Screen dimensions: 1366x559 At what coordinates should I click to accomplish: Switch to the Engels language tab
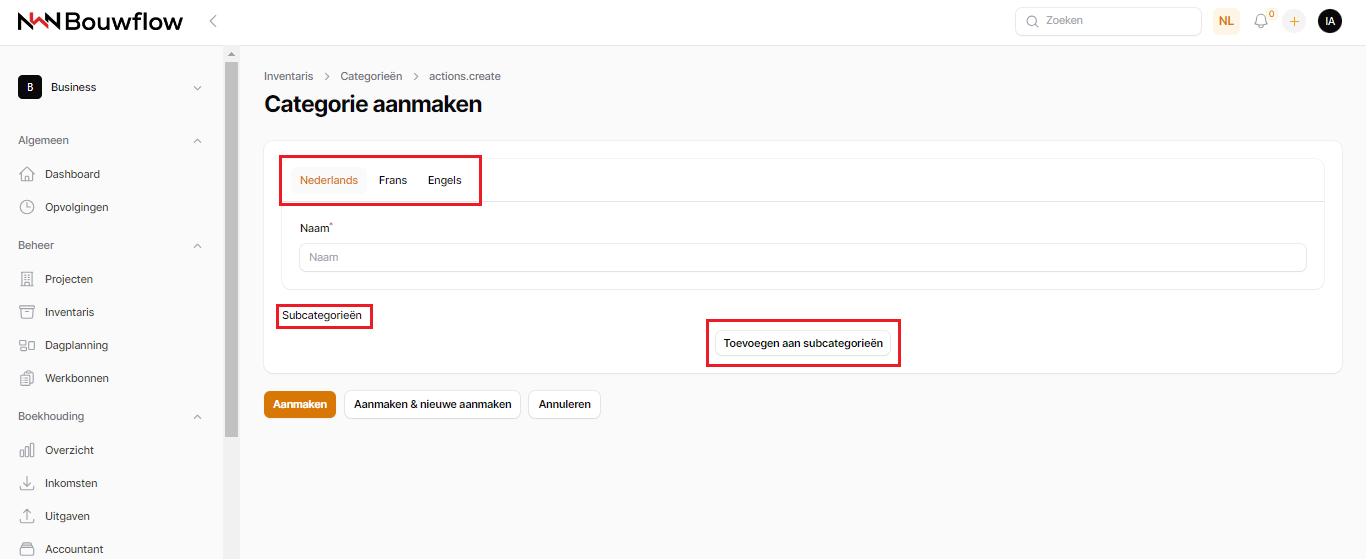tap(445, 180)
